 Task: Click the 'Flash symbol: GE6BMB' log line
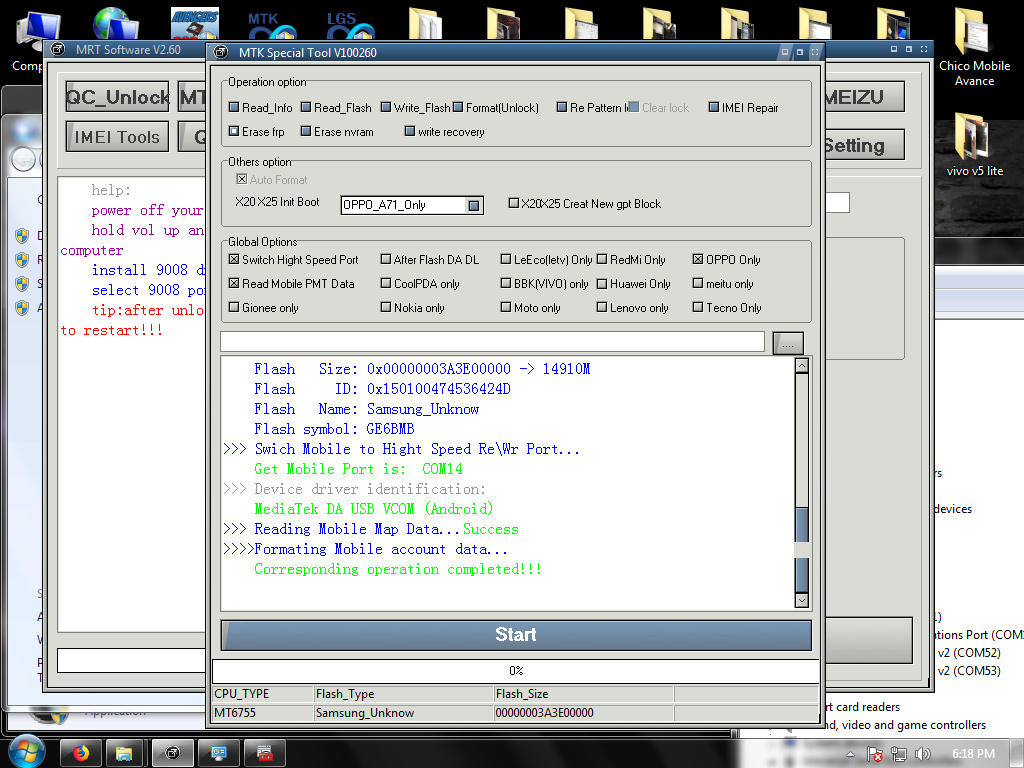pos(334,429)
